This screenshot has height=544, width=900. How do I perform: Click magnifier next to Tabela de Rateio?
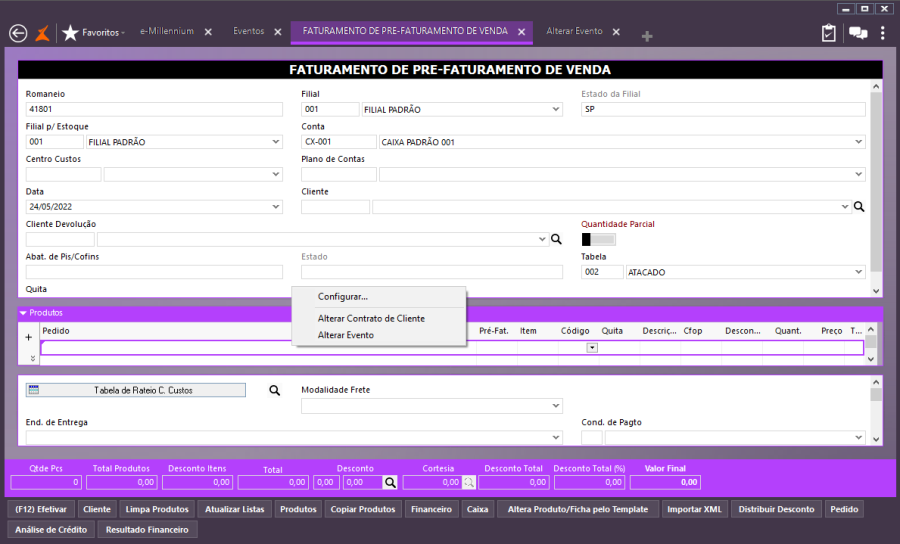[275, 390]
